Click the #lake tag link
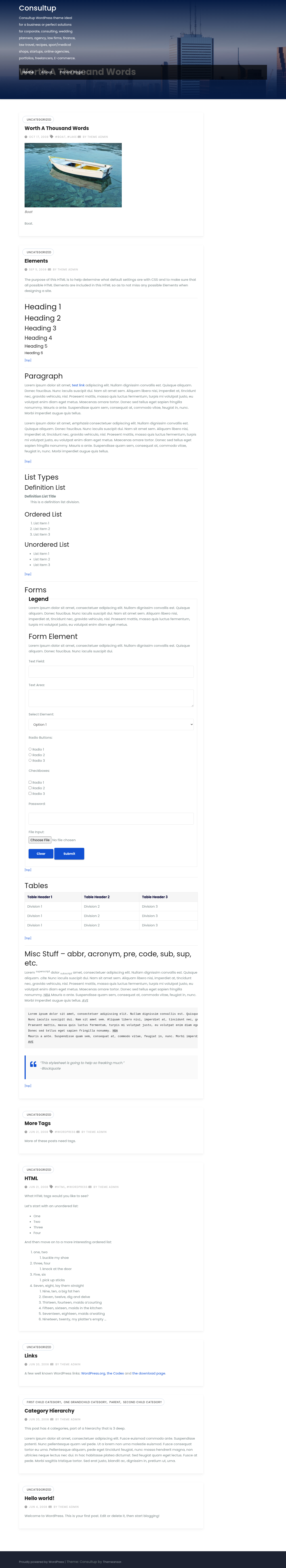 pos(72,137)
